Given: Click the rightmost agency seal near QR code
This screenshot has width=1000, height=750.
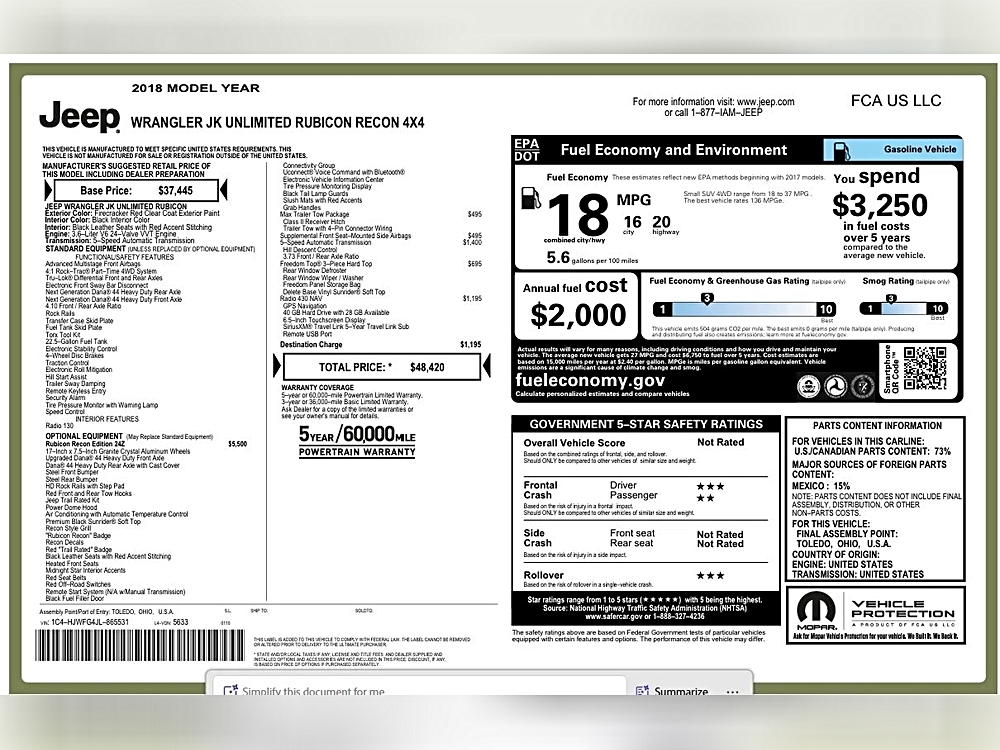Looking at the screenshot, I should [862, 385].
